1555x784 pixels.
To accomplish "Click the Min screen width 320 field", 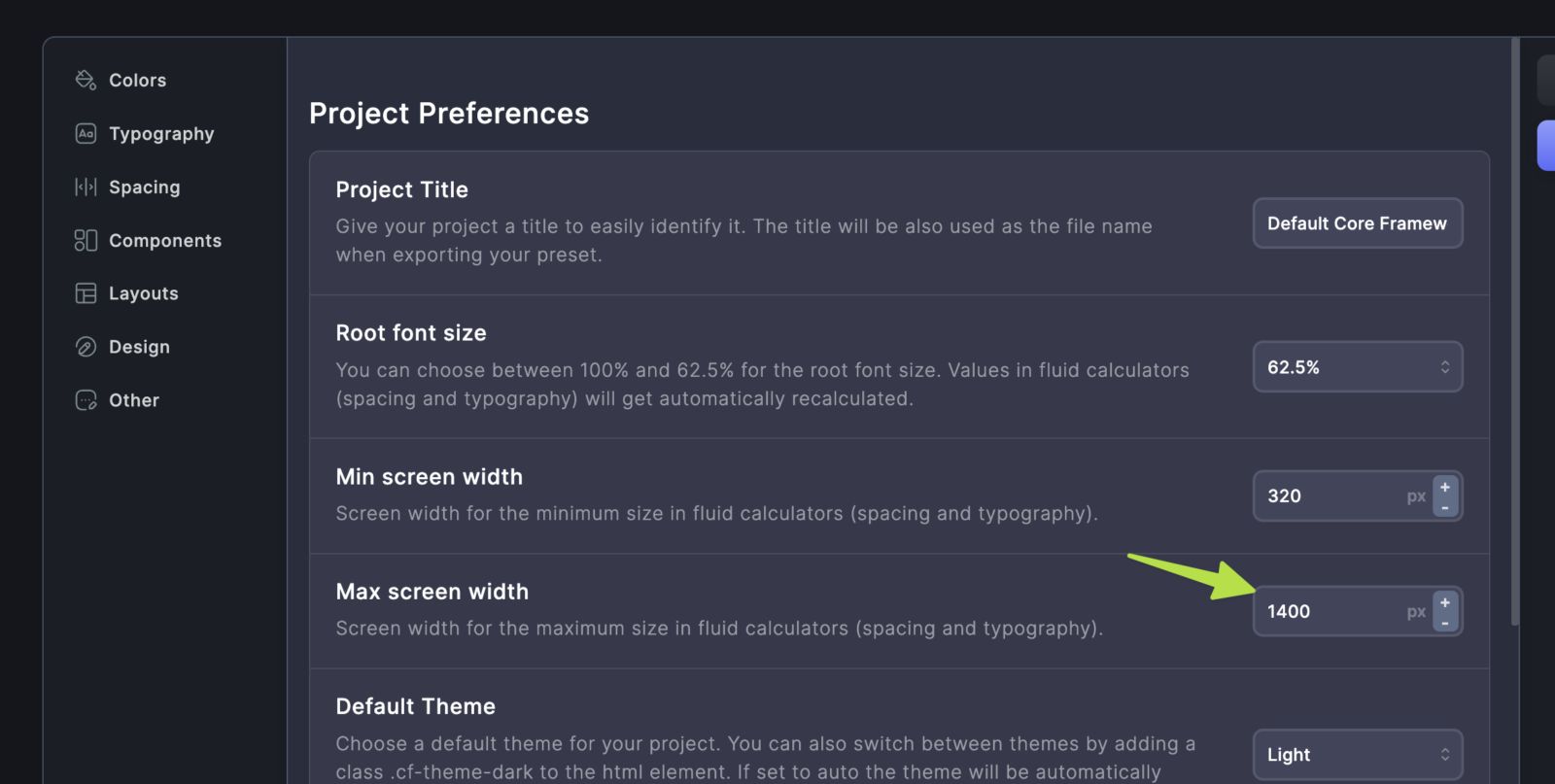I will tap(1331, 496).
